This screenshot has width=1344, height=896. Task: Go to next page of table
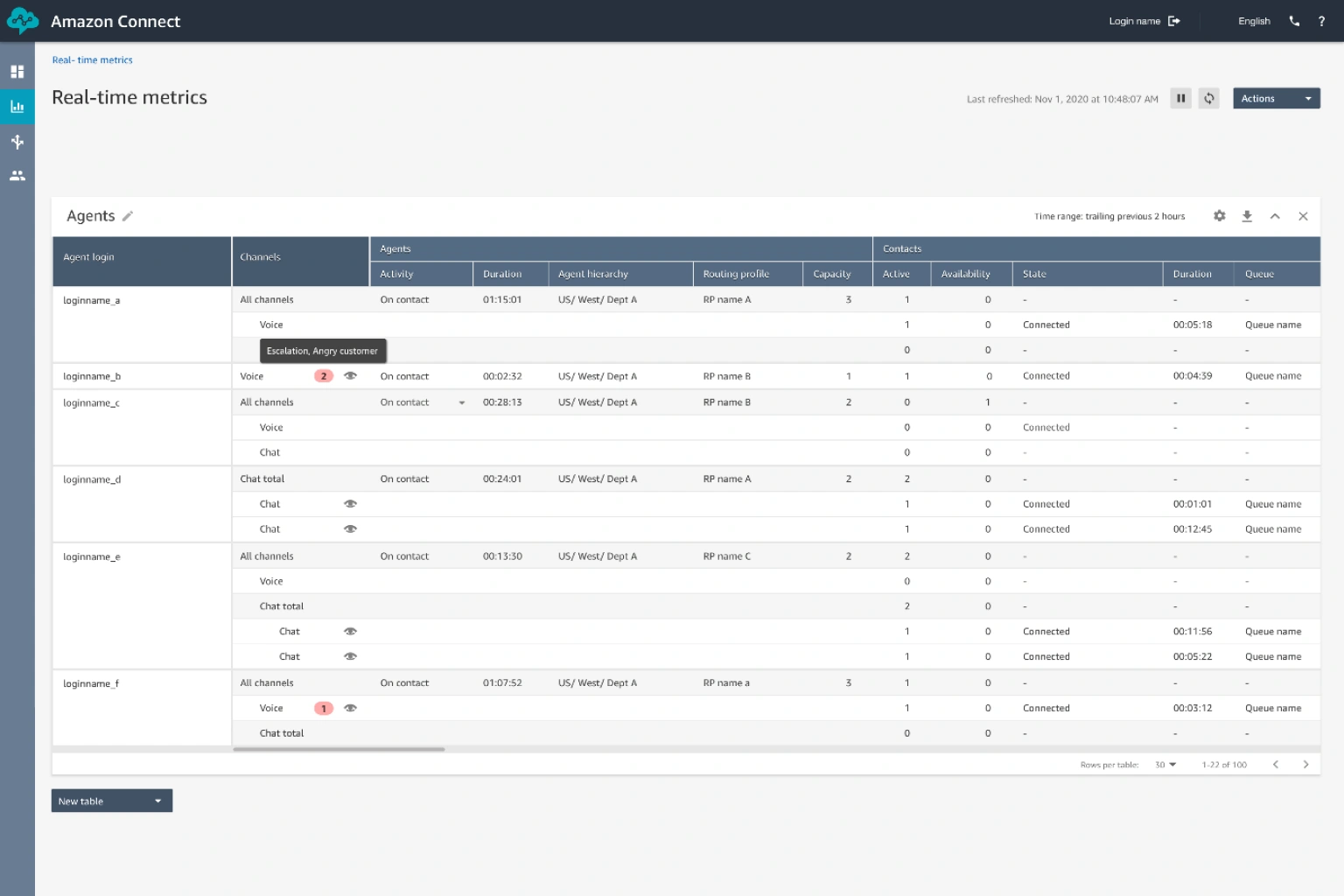(x=1305, y=765)
